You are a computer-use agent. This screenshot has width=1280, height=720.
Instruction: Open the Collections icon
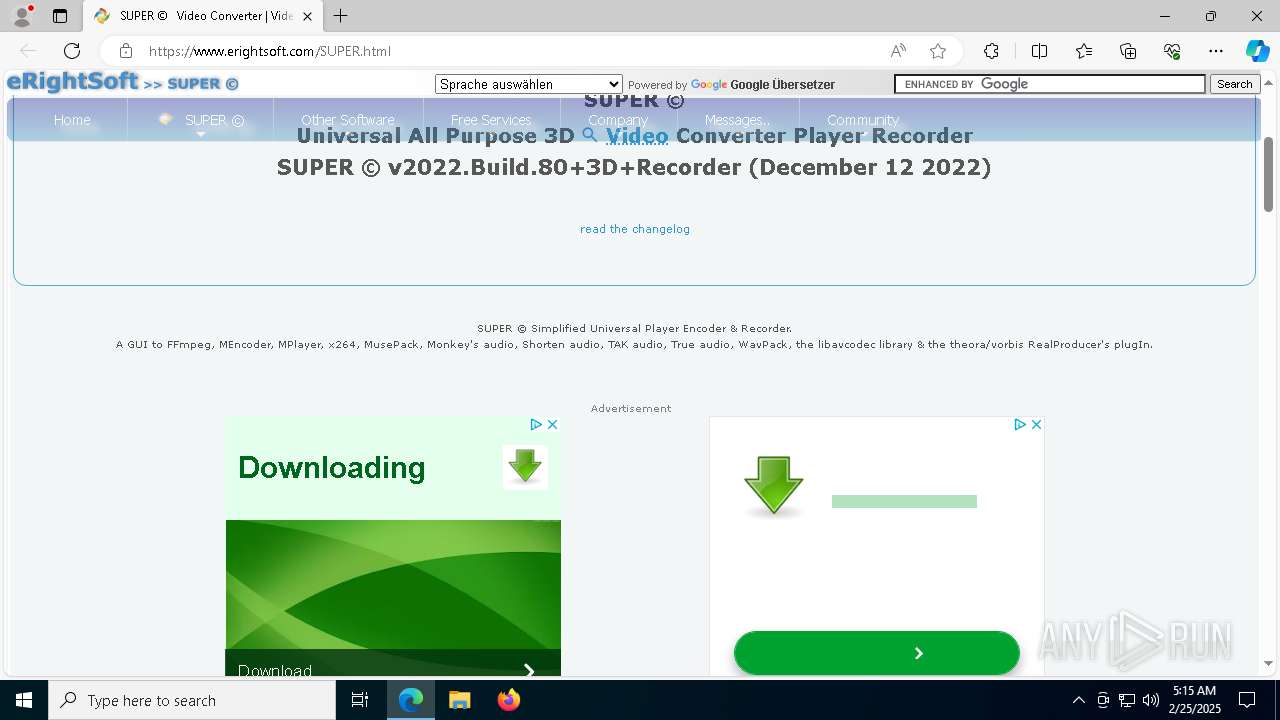[x=1128, y=51]
